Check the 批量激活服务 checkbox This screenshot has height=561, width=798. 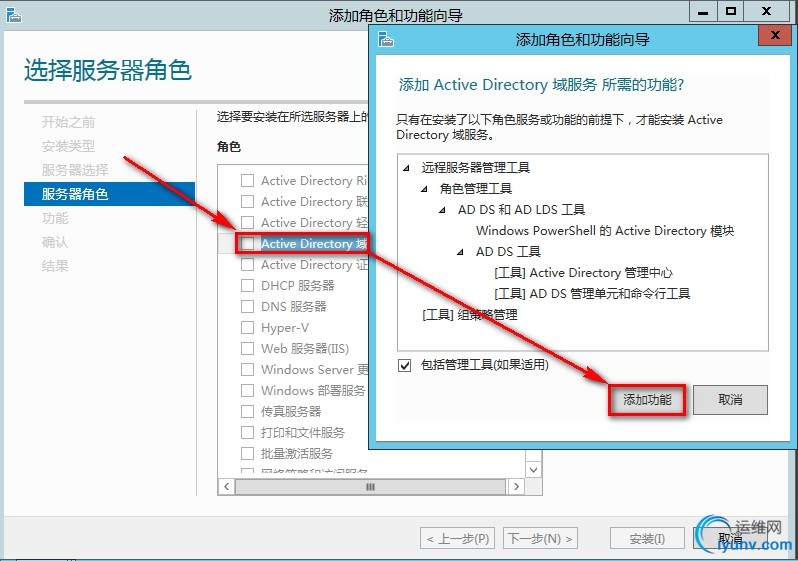pyautogui.click(x=247, y=453)
